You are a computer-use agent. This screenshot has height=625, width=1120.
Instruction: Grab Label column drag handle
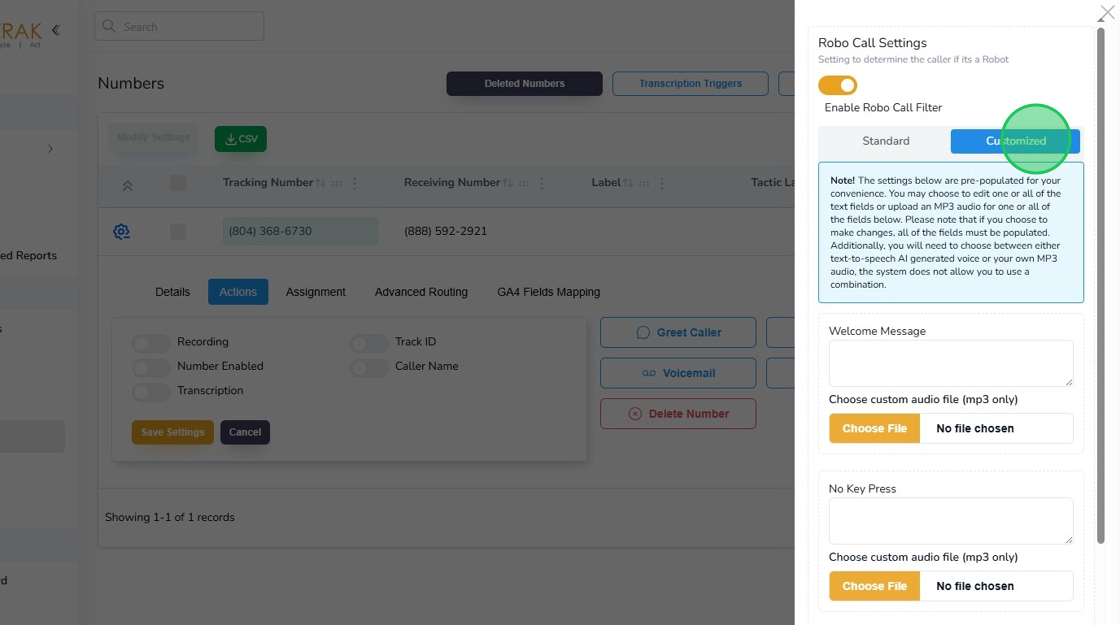tap(644, 183)
